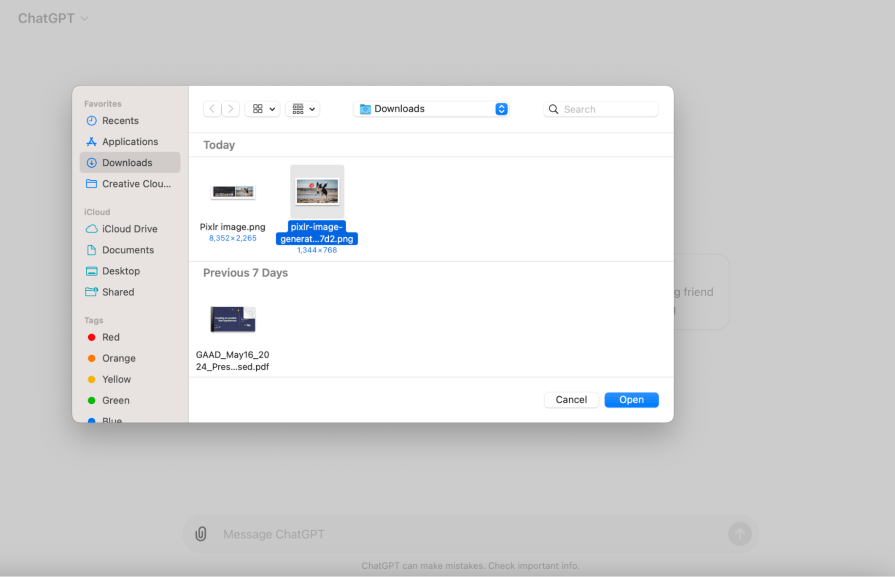Click inside the Search field
Screen dimensions: 895x577
pyautogui.click(x=600, y=108)
